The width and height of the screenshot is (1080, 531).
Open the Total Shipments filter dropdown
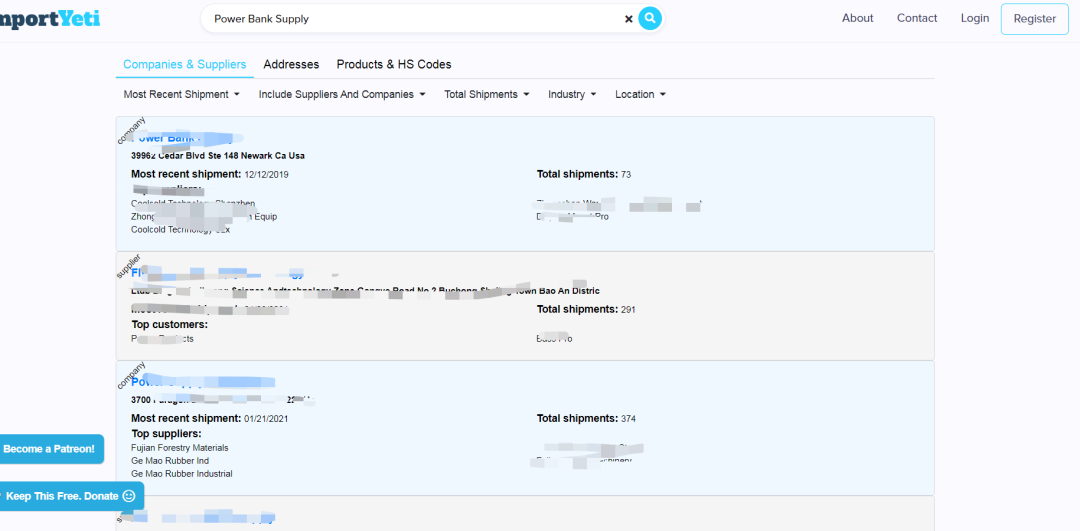point(487,95)
